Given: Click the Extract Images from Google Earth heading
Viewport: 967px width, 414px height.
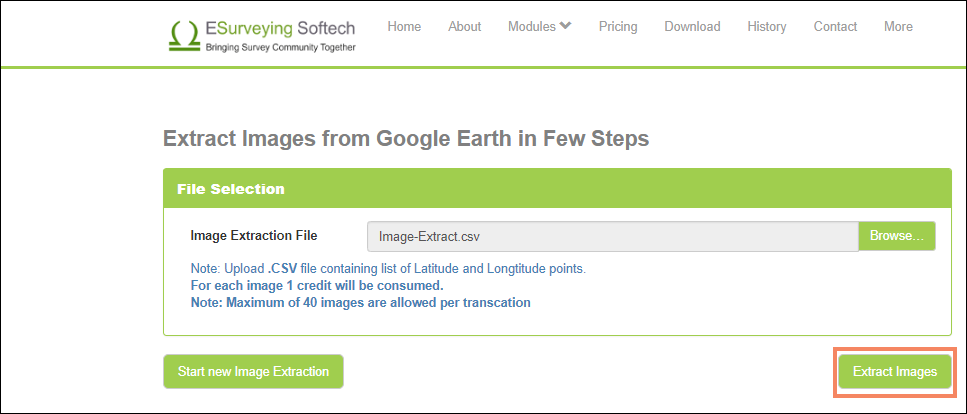Looking at the screenshot, I should pyautogui.click(x=406, y=138).
